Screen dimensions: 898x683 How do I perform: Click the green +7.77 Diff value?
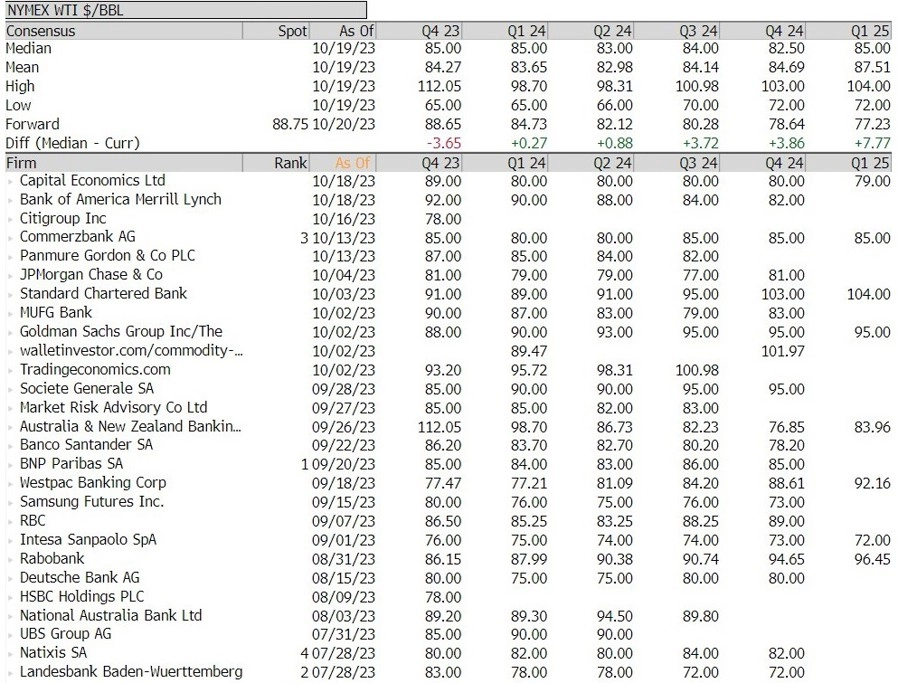(x=872, y=143)
